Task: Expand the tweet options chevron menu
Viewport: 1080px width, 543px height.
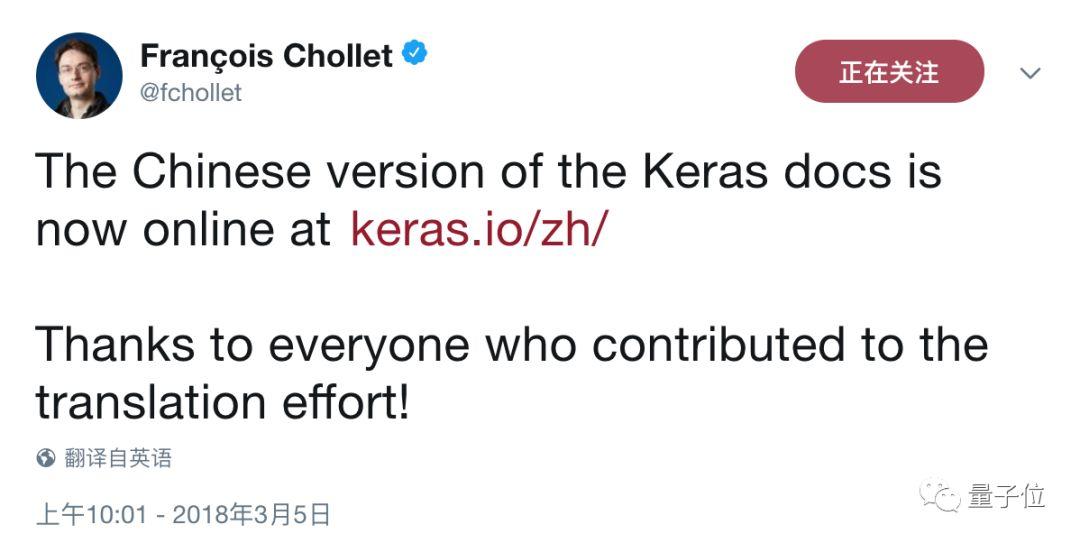Action: (x=1030, y=73)
